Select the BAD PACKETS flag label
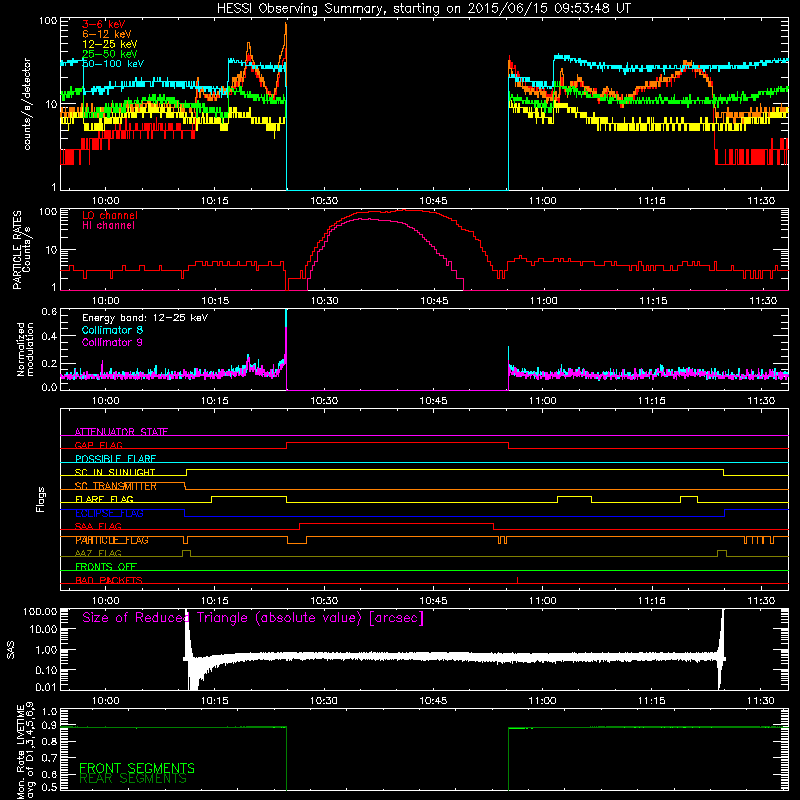Screen dimensions: 800x800 109,581
